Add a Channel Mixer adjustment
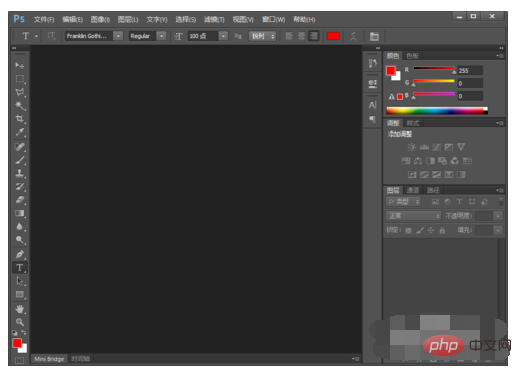 [x=455, y=161]
